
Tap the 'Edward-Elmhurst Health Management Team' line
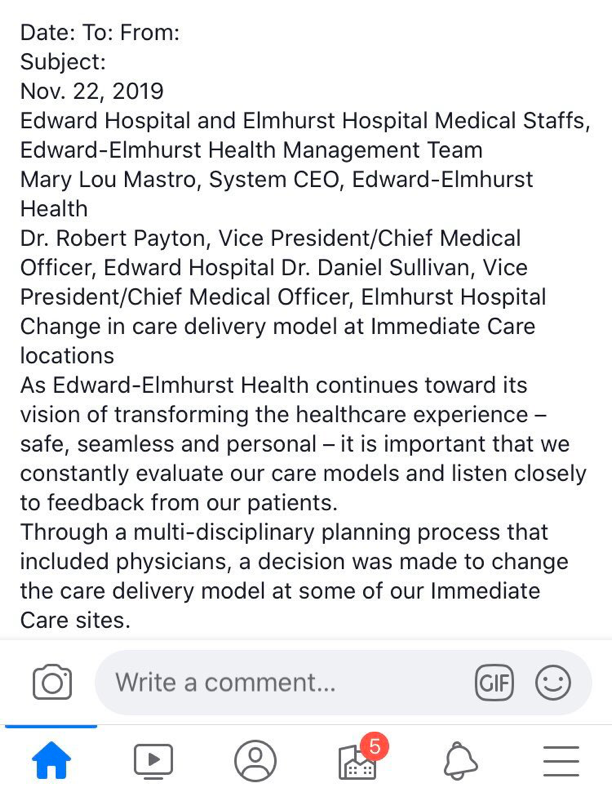tap(251, 150)
